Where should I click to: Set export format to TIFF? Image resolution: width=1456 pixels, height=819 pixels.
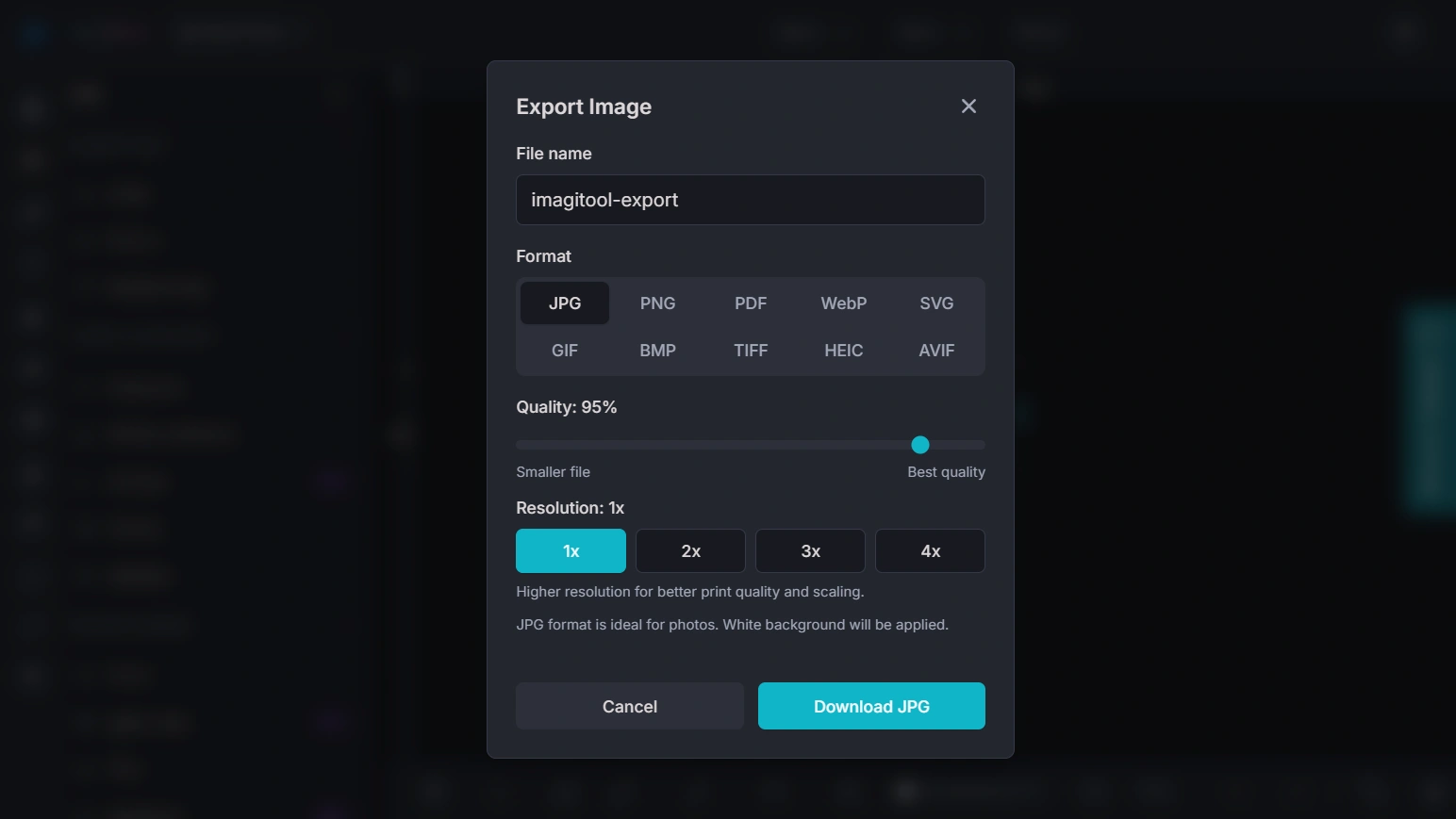[751, 351]
